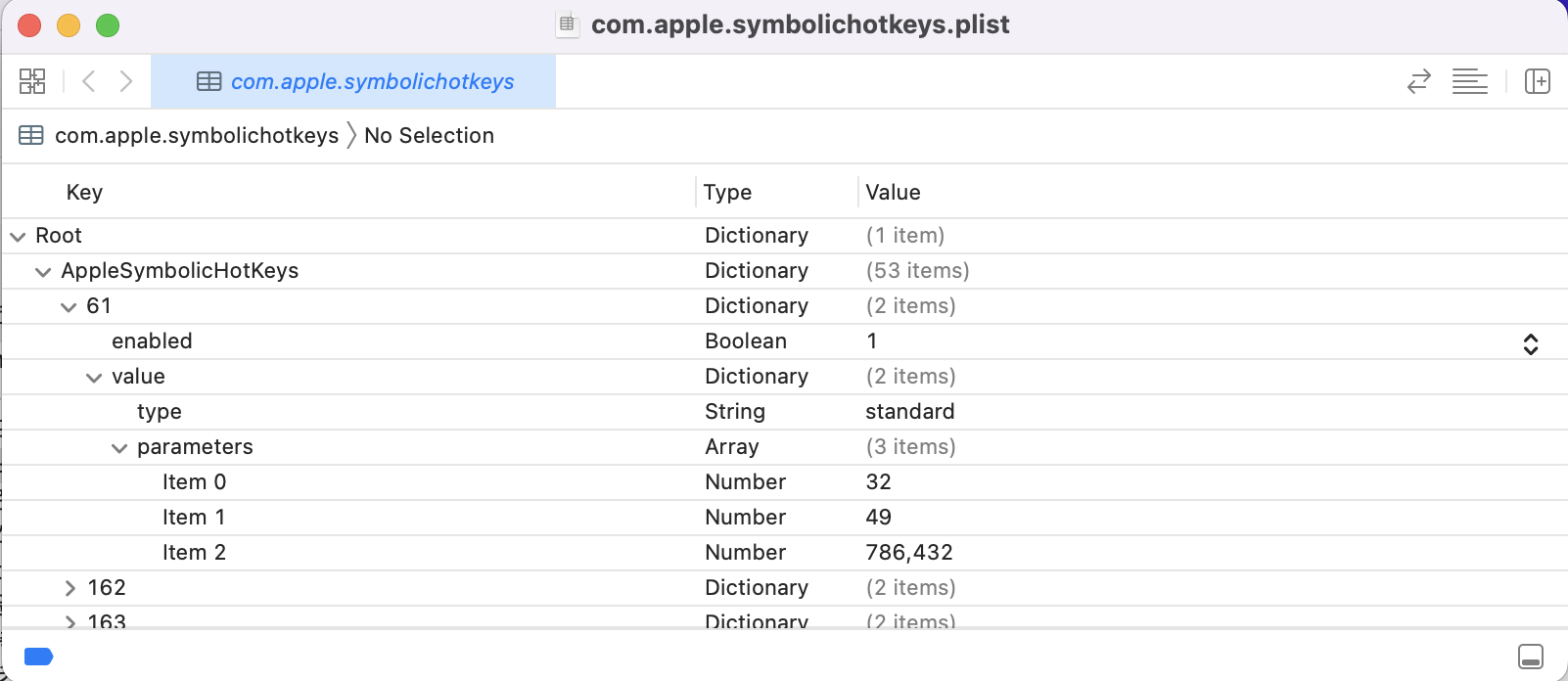The height and width of the screenshot is (681, 1568).
Task: Click the value standard
Action: point(909,411)
